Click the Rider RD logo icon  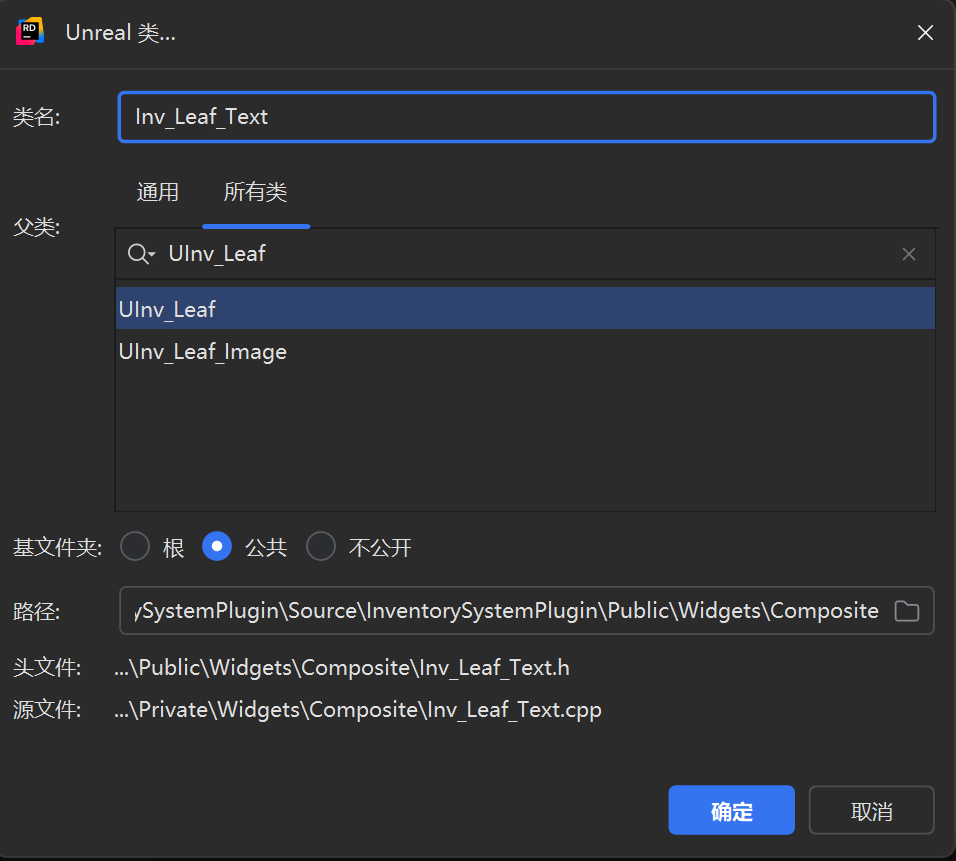coord(30,32)
